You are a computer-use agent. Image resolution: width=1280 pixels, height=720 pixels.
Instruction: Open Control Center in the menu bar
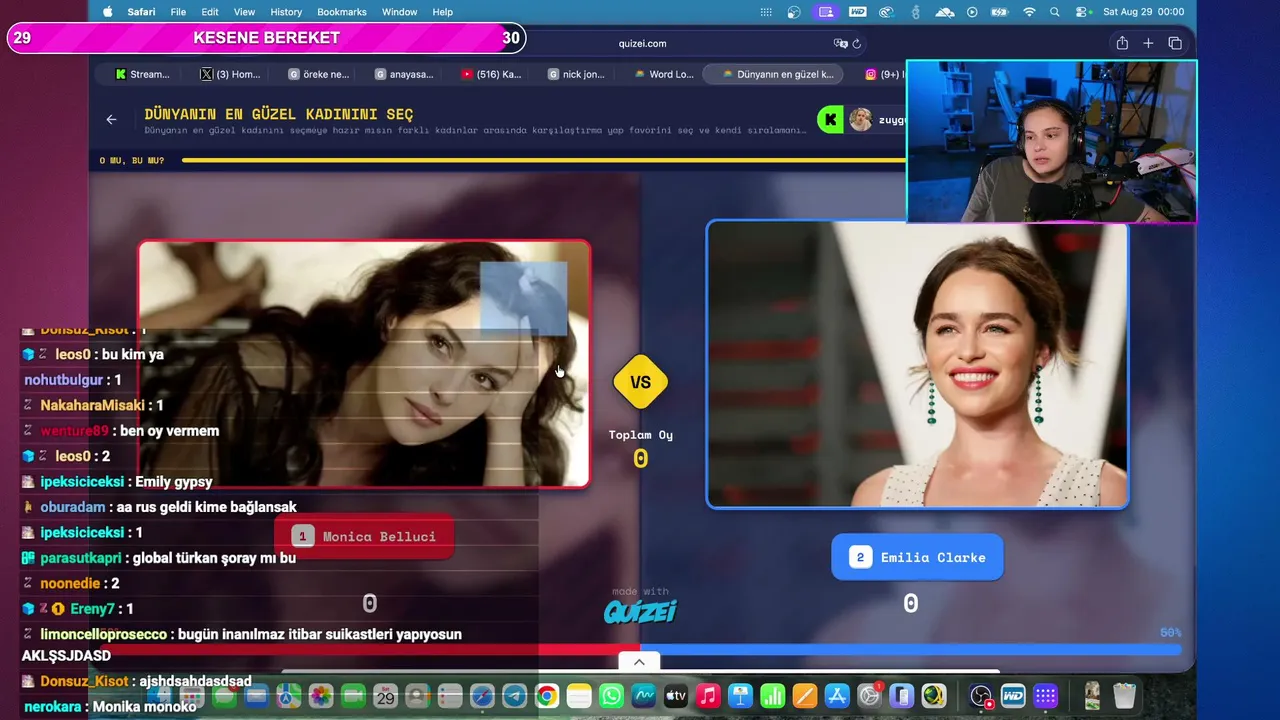(1082, 12)
